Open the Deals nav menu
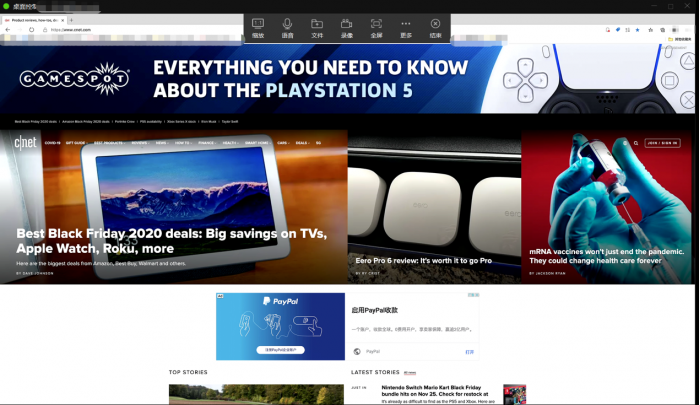 (303, 143)
